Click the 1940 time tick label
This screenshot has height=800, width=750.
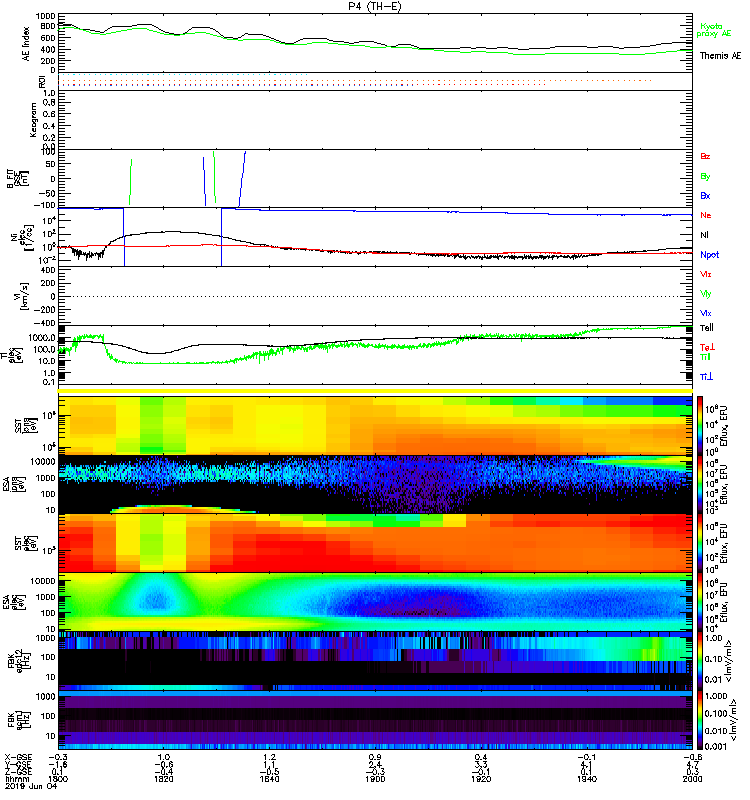pyautogui.click(x=587, y=779)
